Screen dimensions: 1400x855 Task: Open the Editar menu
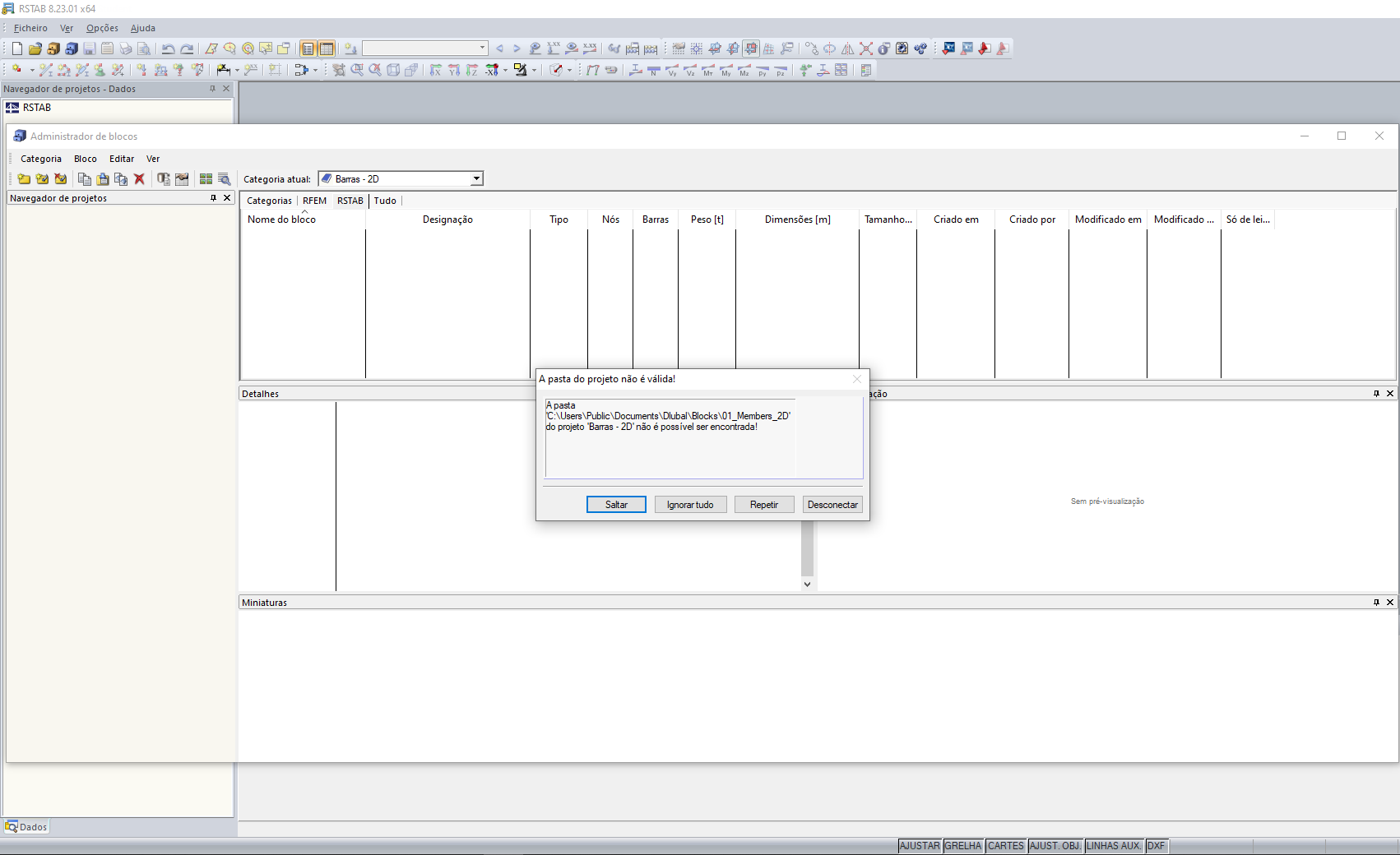(x=122, y=159)
